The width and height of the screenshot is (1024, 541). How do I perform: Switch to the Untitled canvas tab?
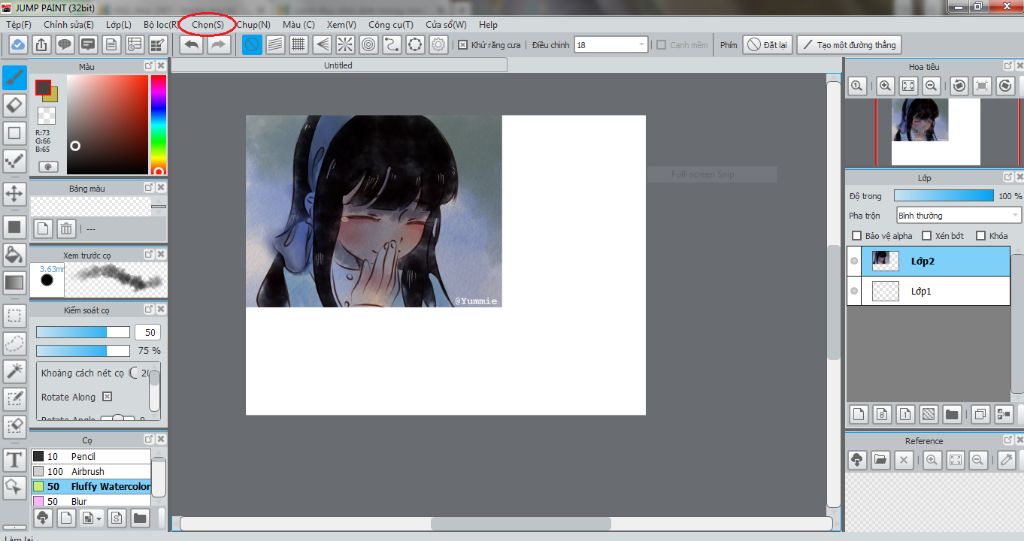tap(338, 65)
